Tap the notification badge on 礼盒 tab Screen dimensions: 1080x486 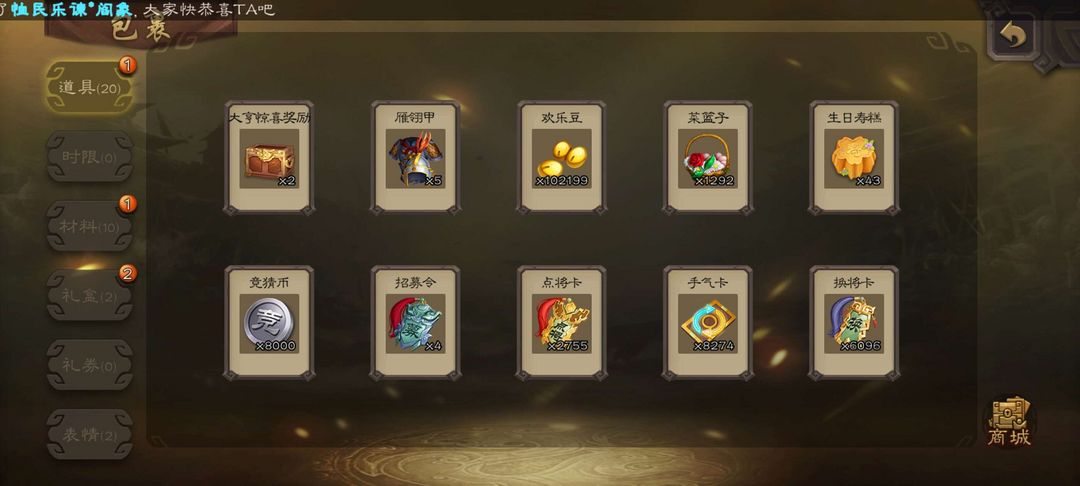127,273
